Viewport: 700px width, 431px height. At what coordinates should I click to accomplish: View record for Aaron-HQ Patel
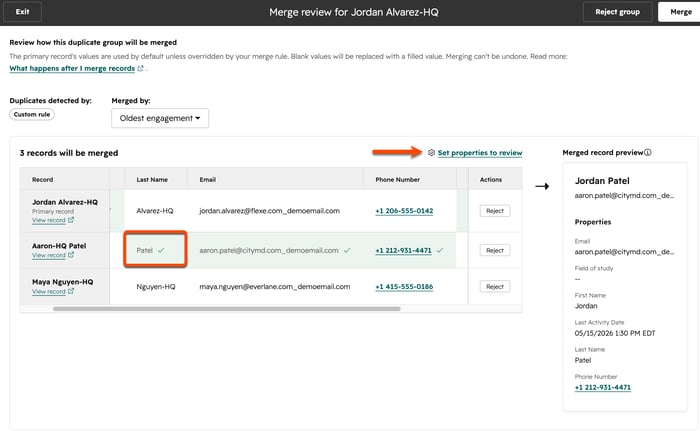click(49, 255)
